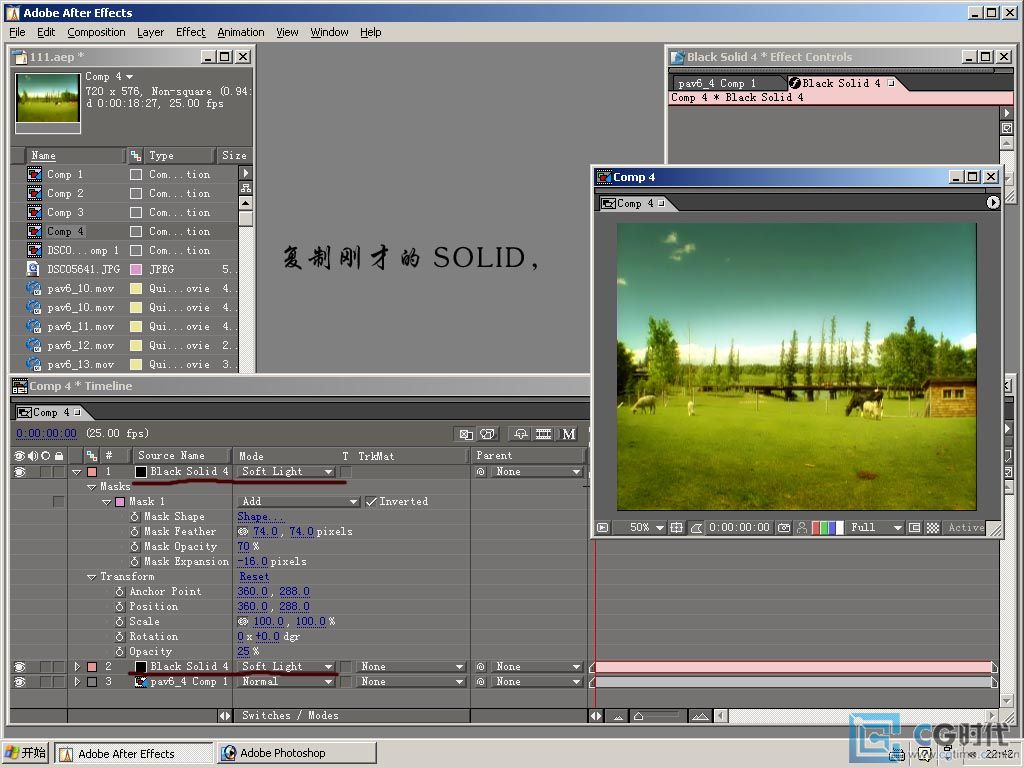
Task: Open the Animation menu
Action: 240,32
